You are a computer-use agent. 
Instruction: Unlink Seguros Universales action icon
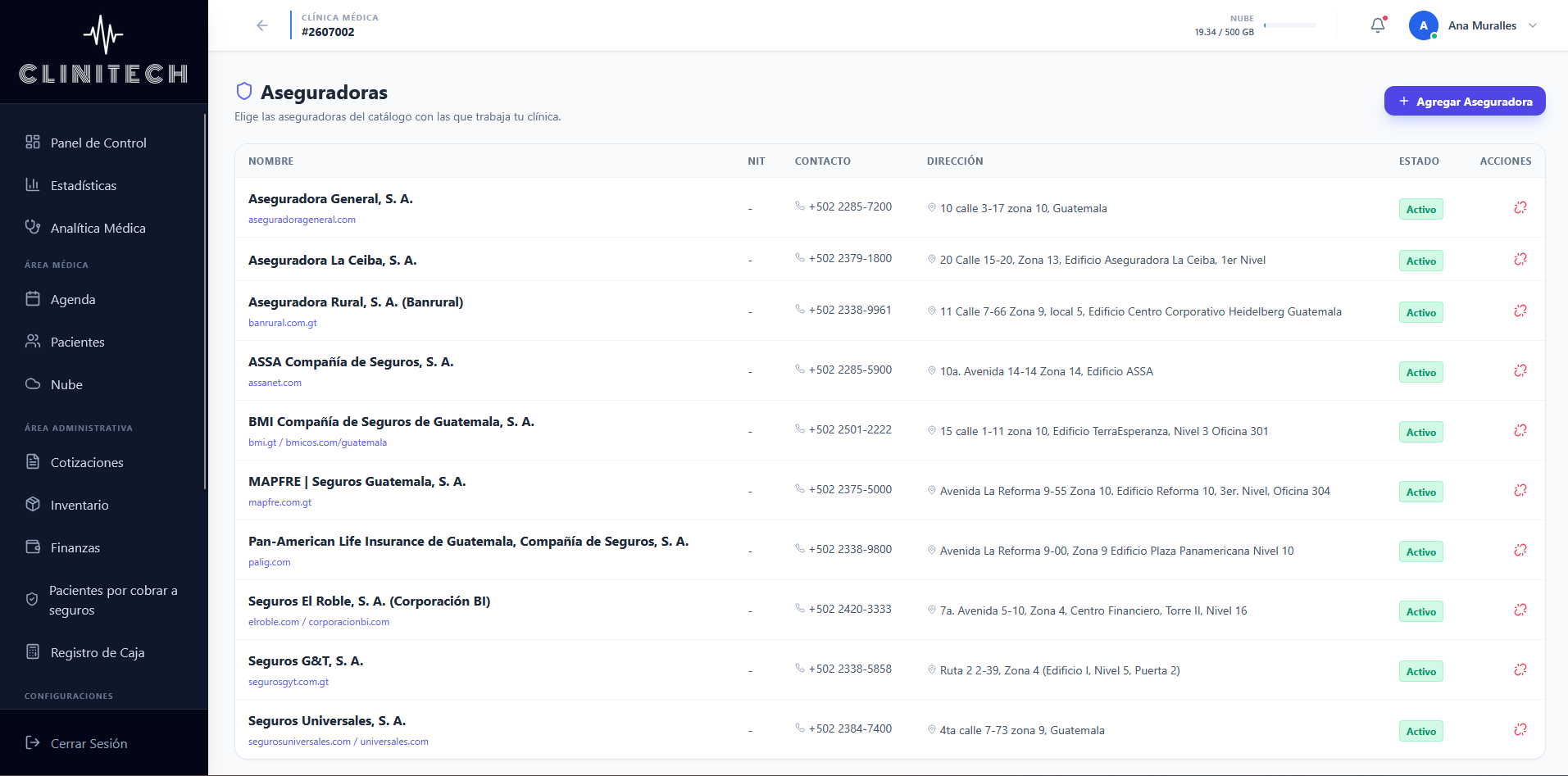pos(1520,729)
